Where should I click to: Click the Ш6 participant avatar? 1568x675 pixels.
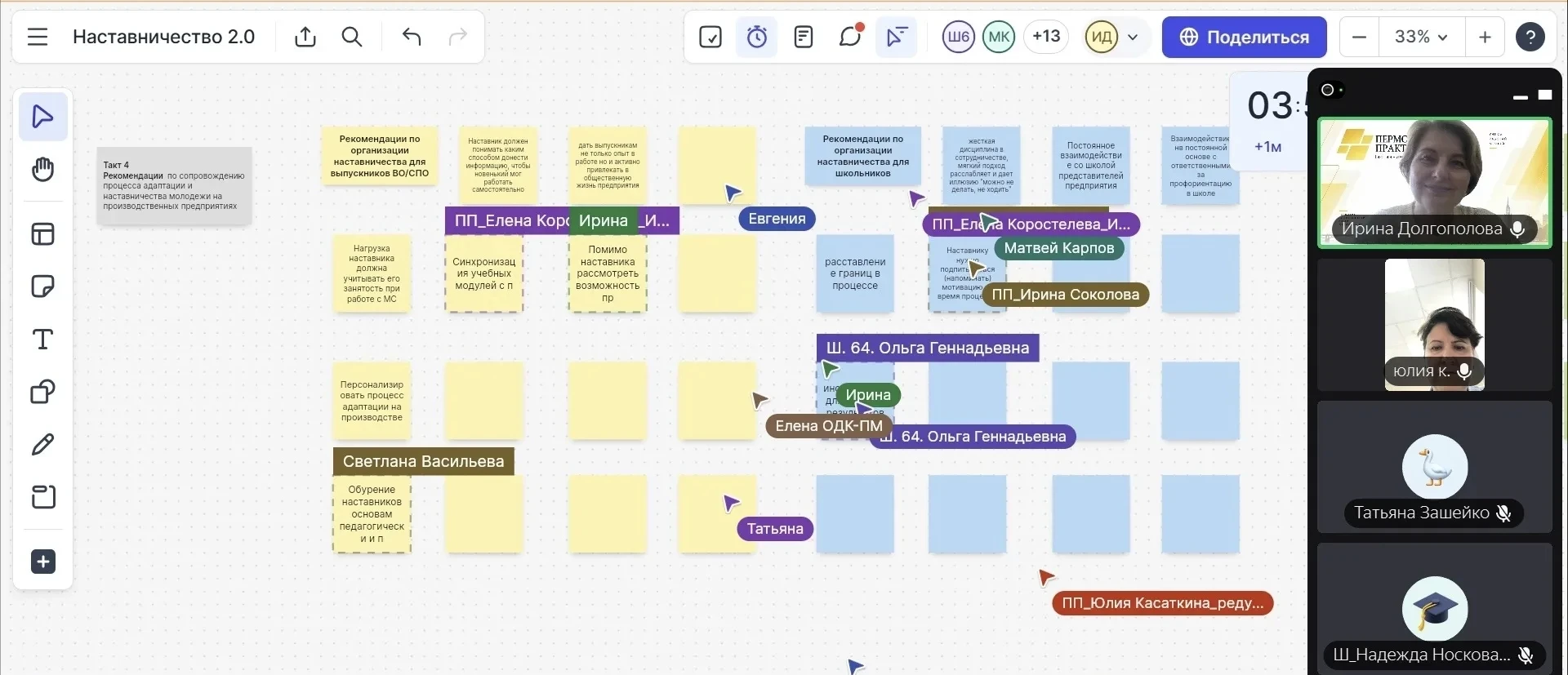pos(959,37)
